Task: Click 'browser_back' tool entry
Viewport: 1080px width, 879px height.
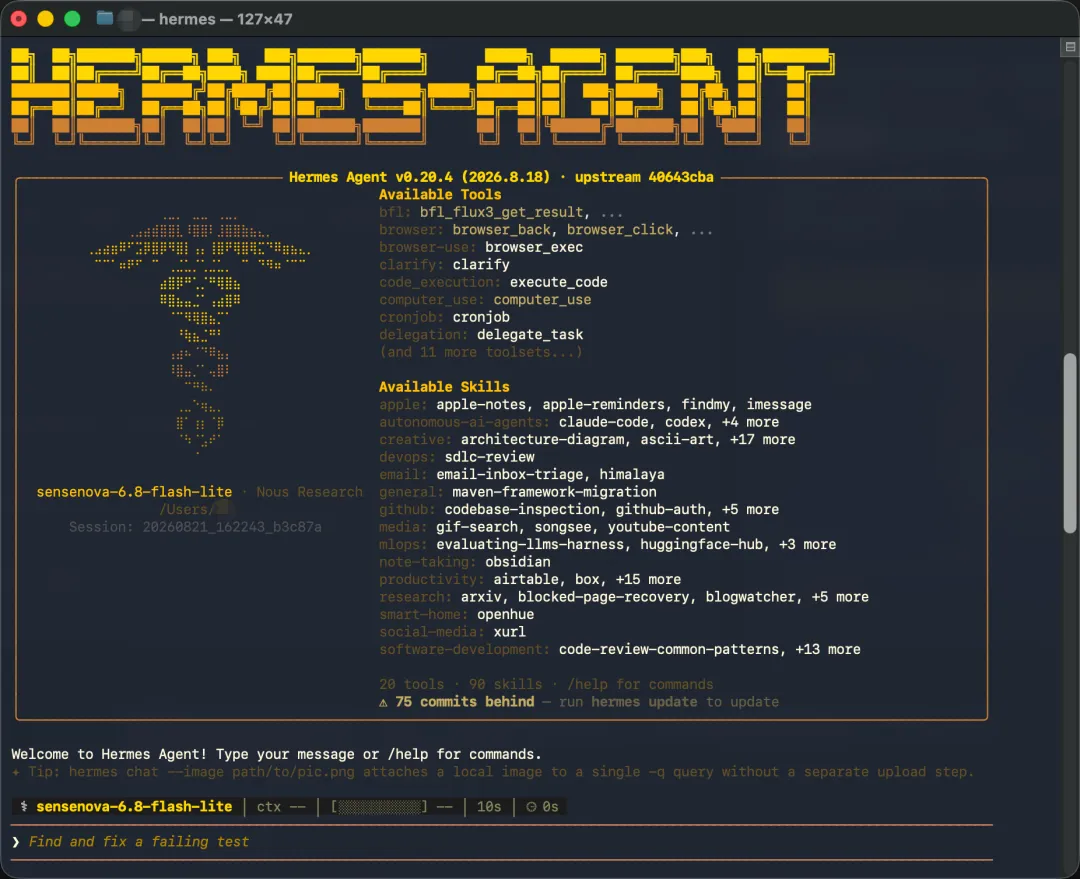Action: point(501,229)
